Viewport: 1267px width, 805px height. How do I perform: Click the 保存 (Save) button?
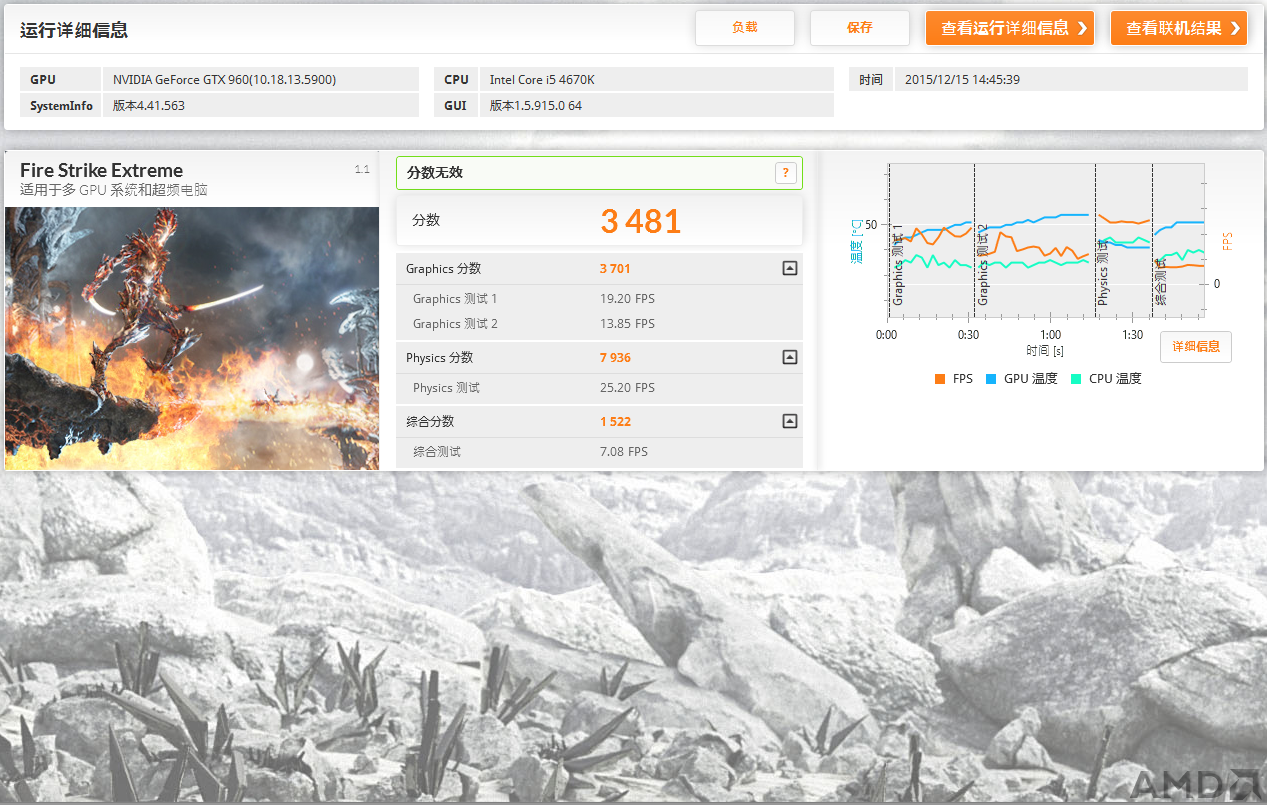(859, 28)
